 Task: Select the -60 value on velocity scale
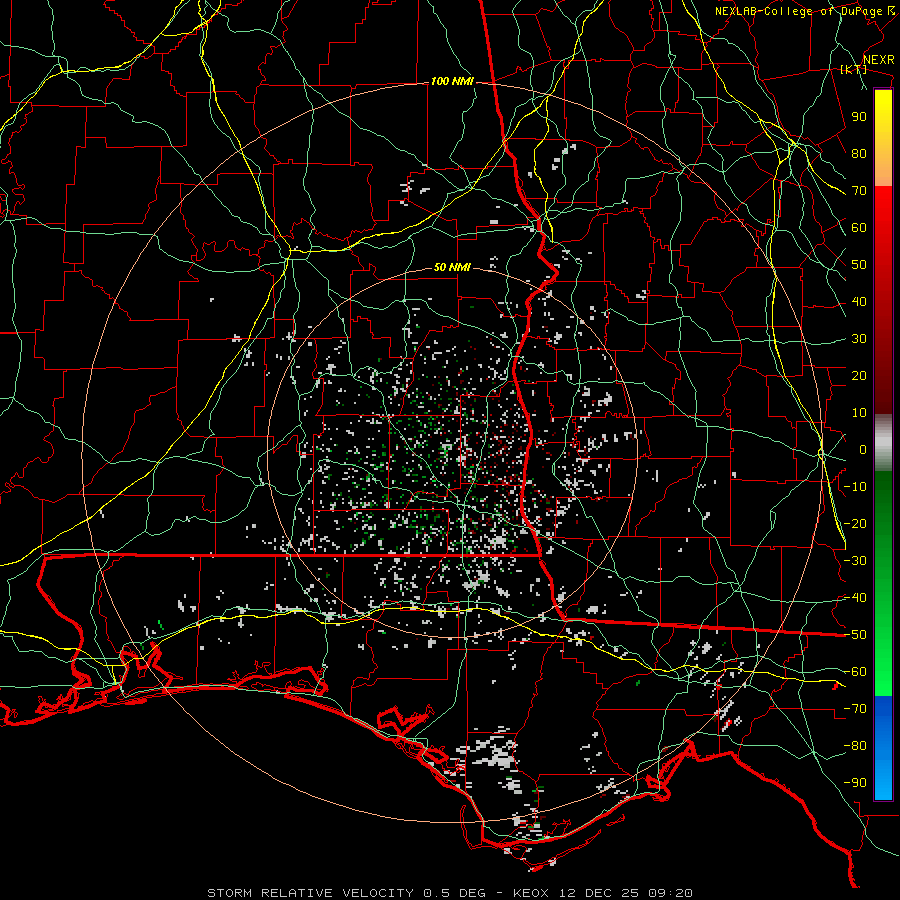point(855,672)
